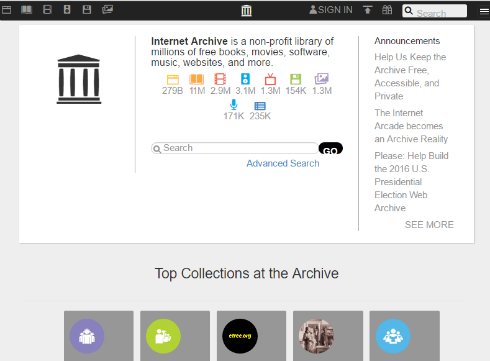Open the green floppy software icon (154K)

pos(296,79)
